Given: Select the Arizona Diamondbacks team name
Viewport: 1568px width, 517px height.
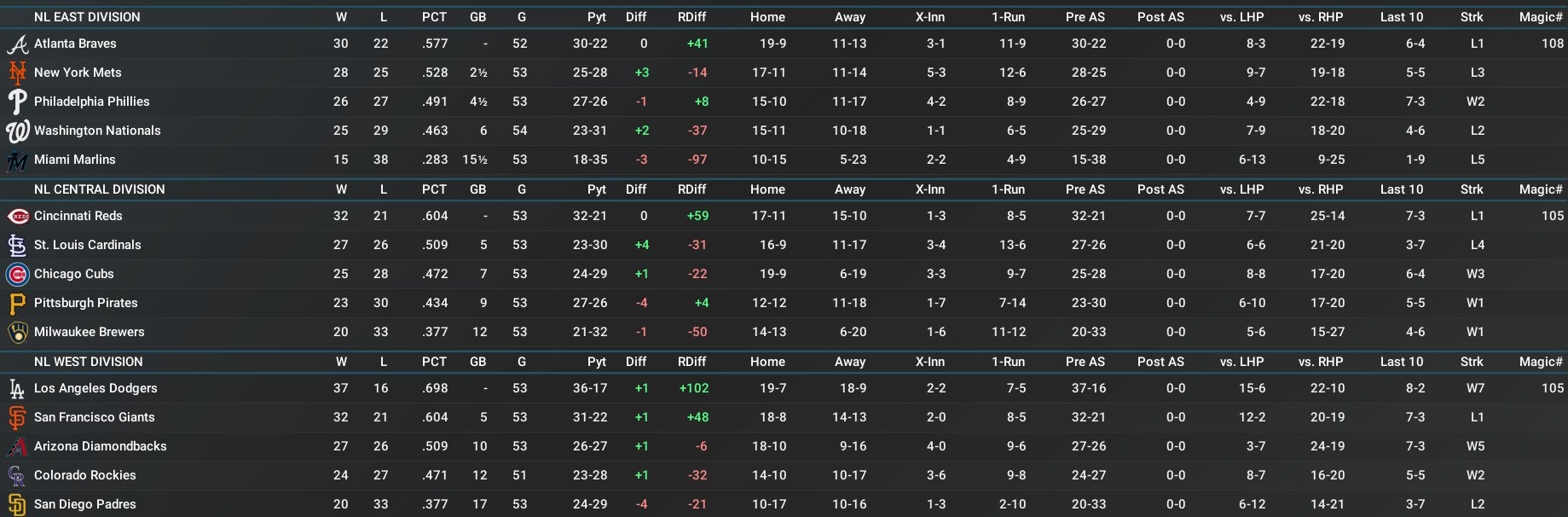Looking at the screenshot, I should click(101, 446).
